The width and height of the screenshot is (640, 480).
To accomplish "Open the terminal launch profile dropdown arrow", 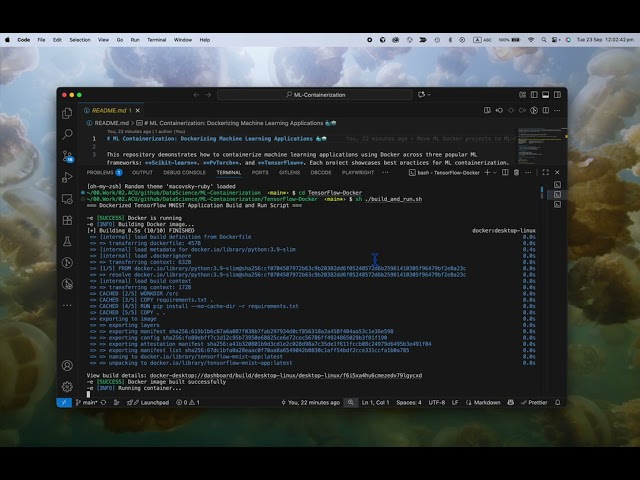I will click(x=495, y=173).
